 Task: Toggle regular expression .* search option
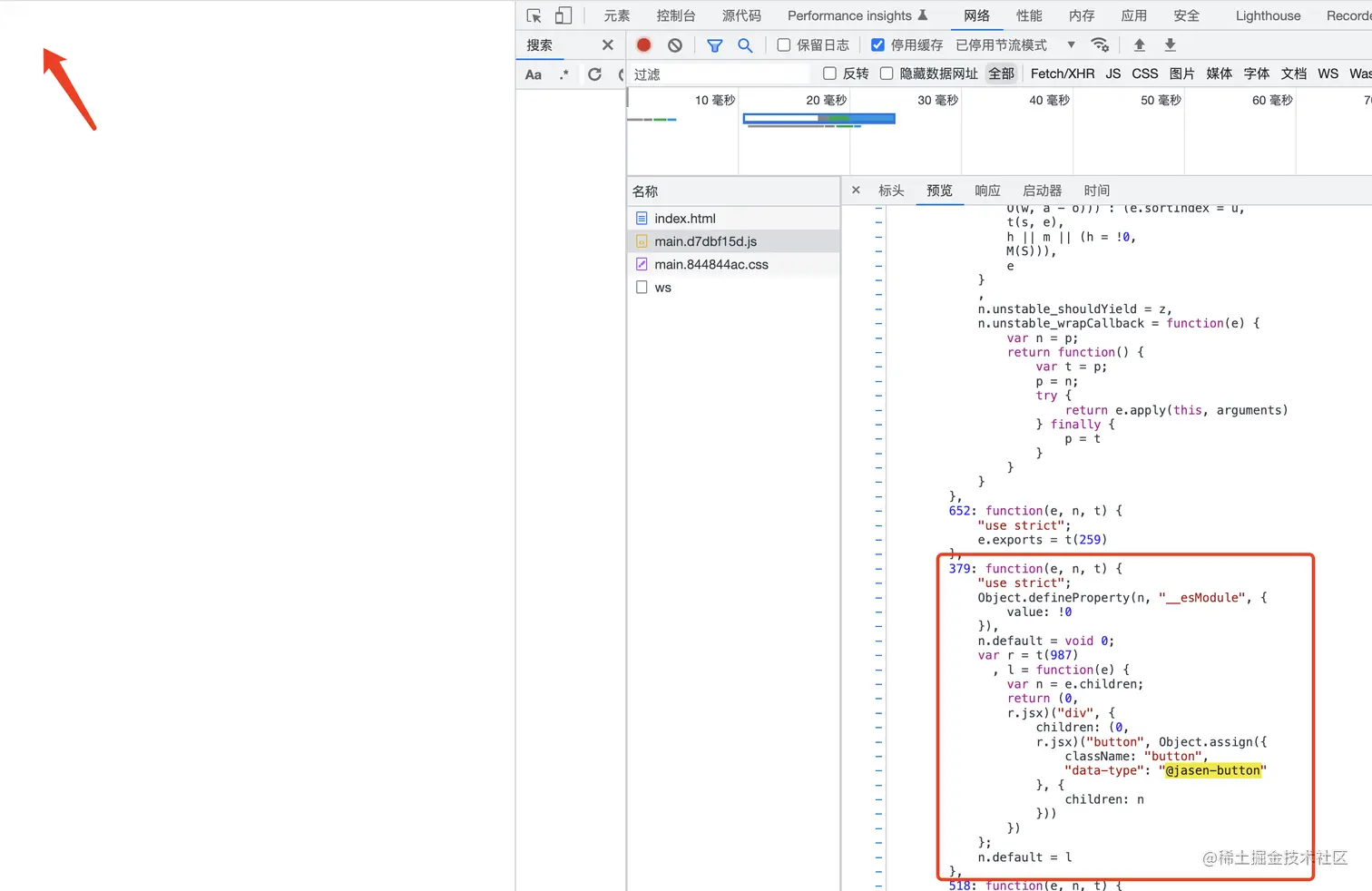563,74
